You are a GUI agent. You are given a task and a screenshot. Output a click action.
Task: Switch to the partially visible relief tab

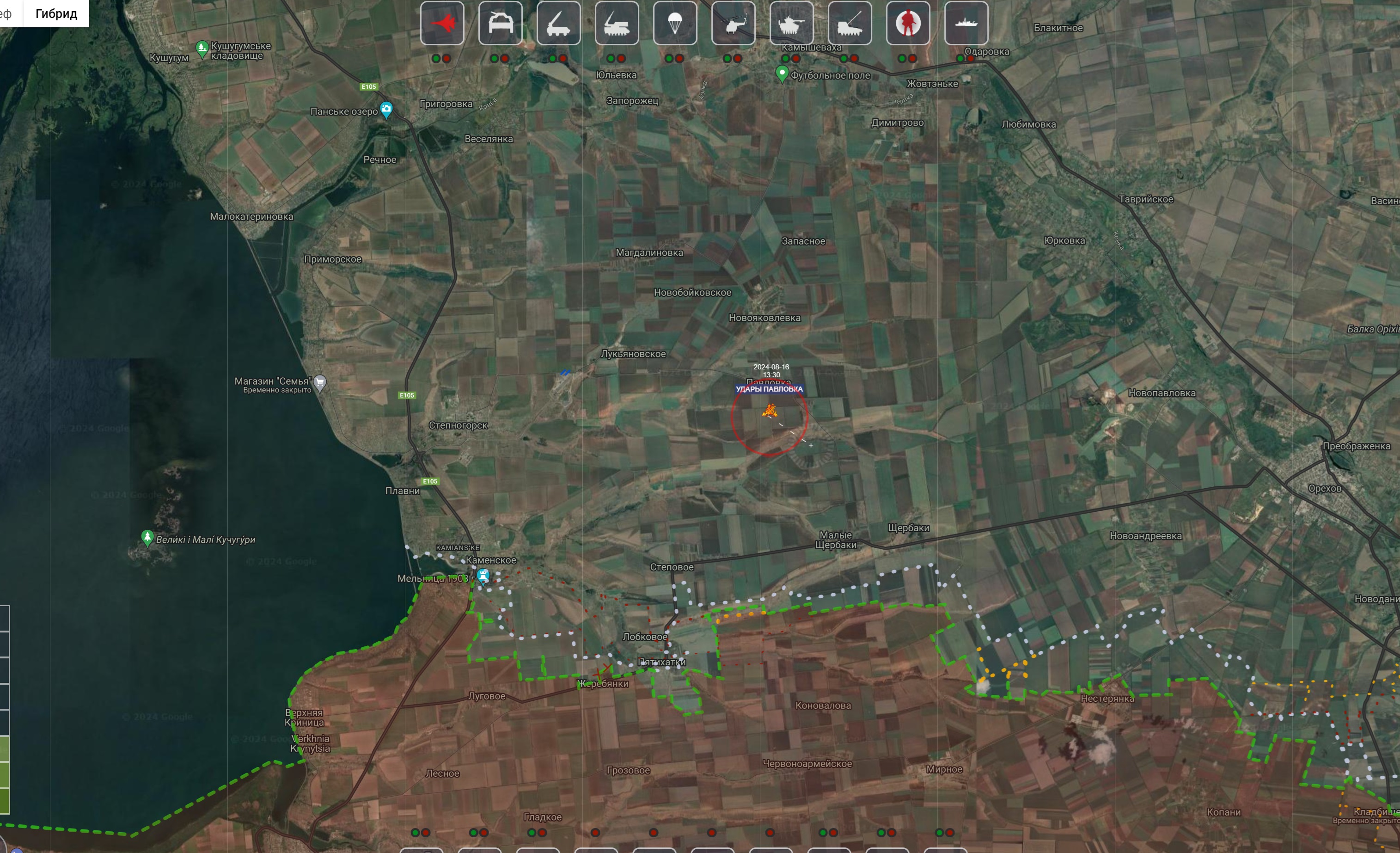pyautogui.click(x=7, y=14)
